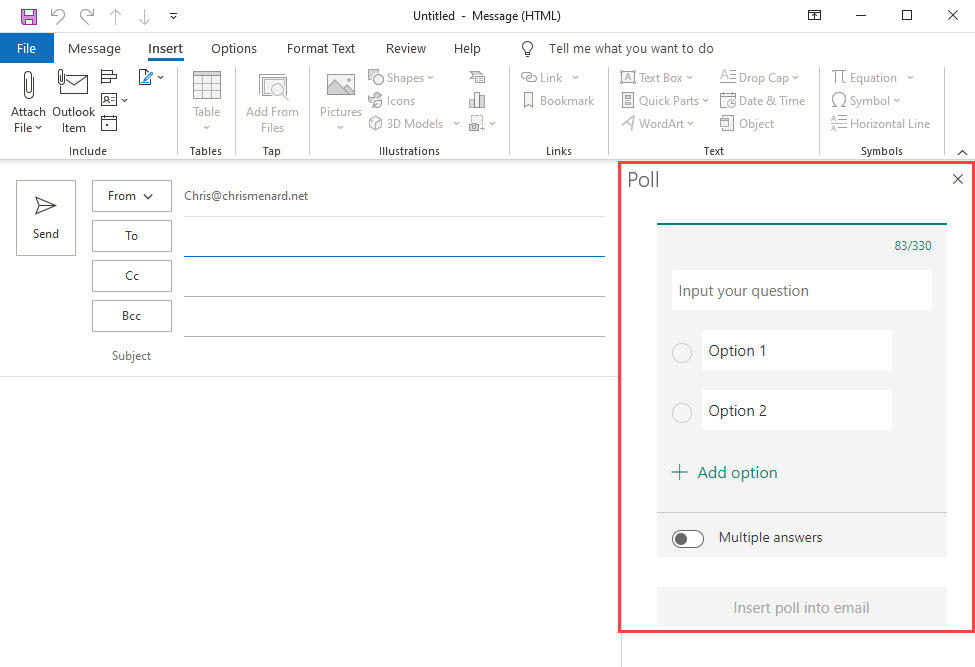Toggle the Multiple answers switch
The image size is (975, 667).
click(688, 538)
